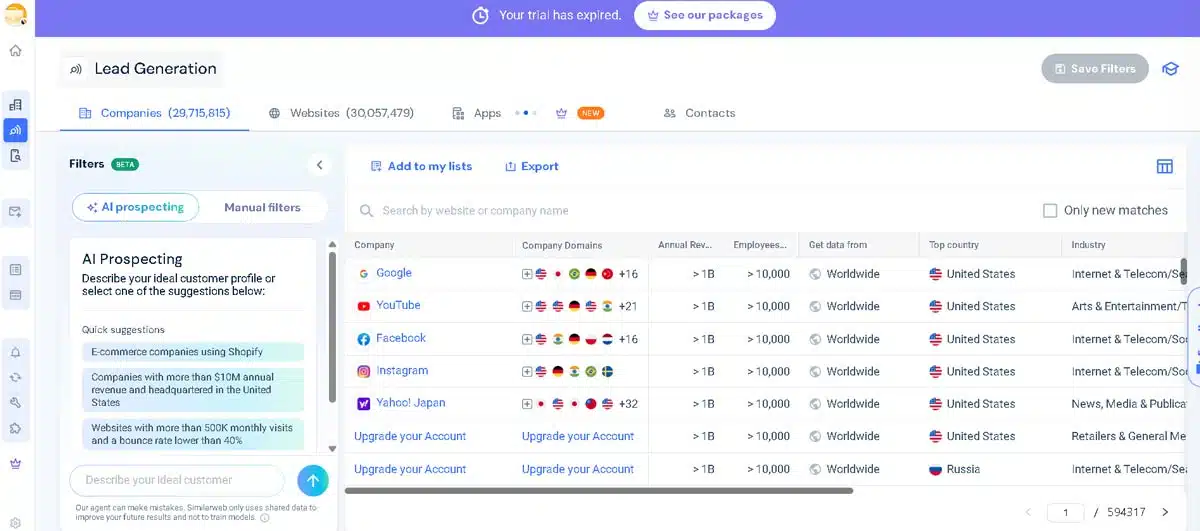The height and width of the screenshot is (531, 1200).
Task: Click the vertical table scrollbar
Action: (1184, 272)
